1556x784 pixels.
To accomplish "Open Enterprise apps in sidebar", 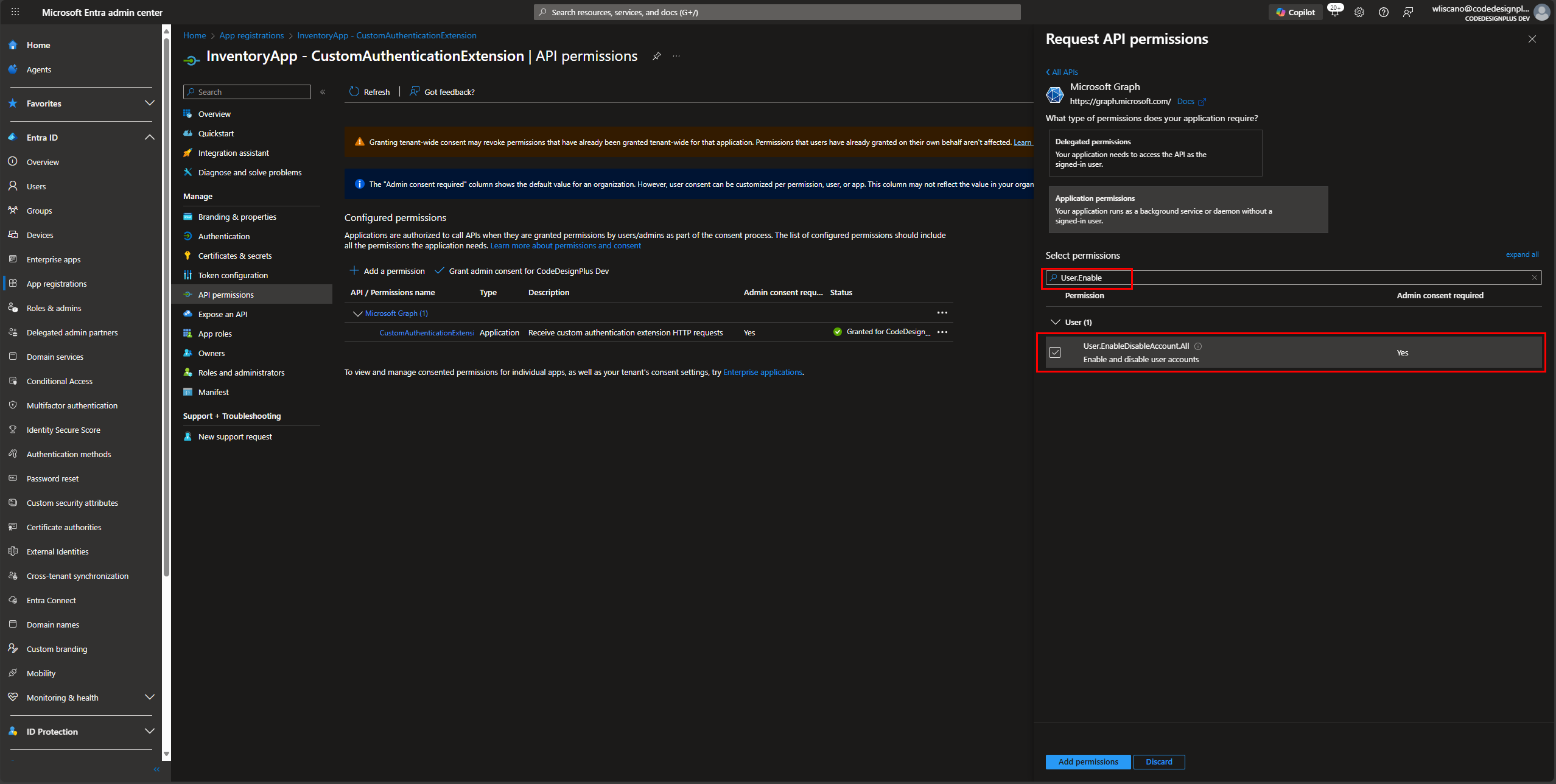I will coord(53,259).
